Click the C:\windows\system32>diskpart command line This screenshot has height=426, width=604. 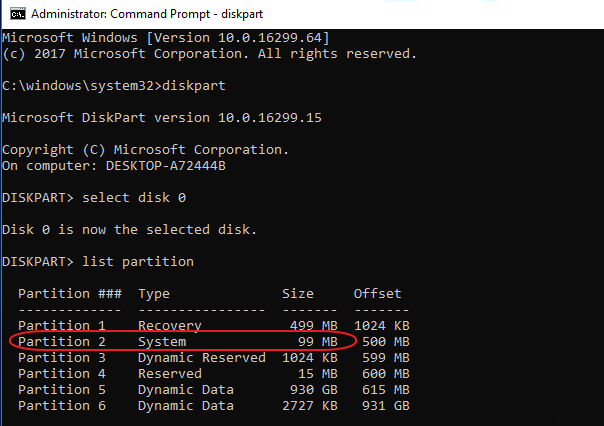click(x=113, y=85)
